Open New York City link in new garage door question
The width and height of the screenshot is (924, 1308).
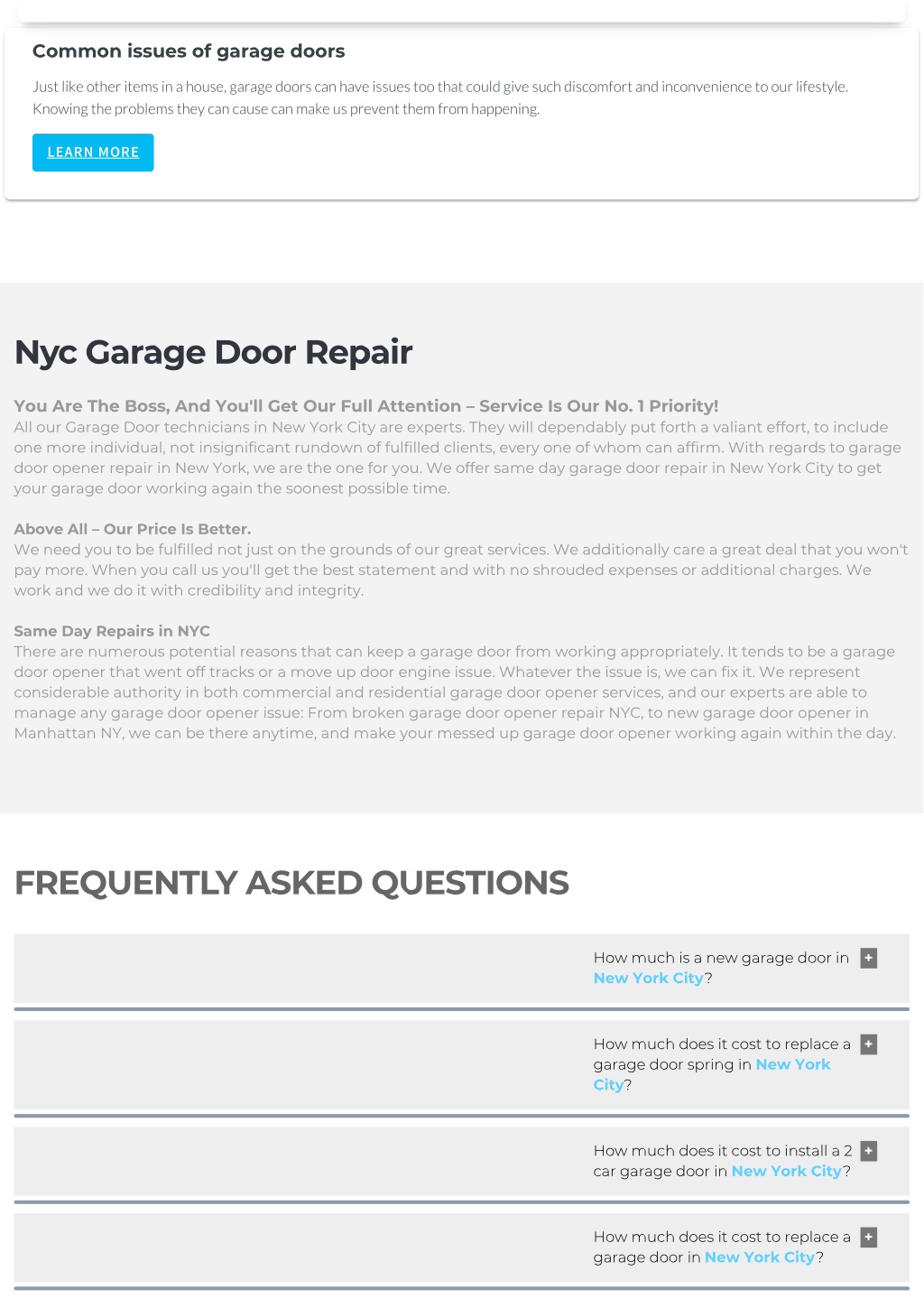pyautogui.click(x=648, y=979)
